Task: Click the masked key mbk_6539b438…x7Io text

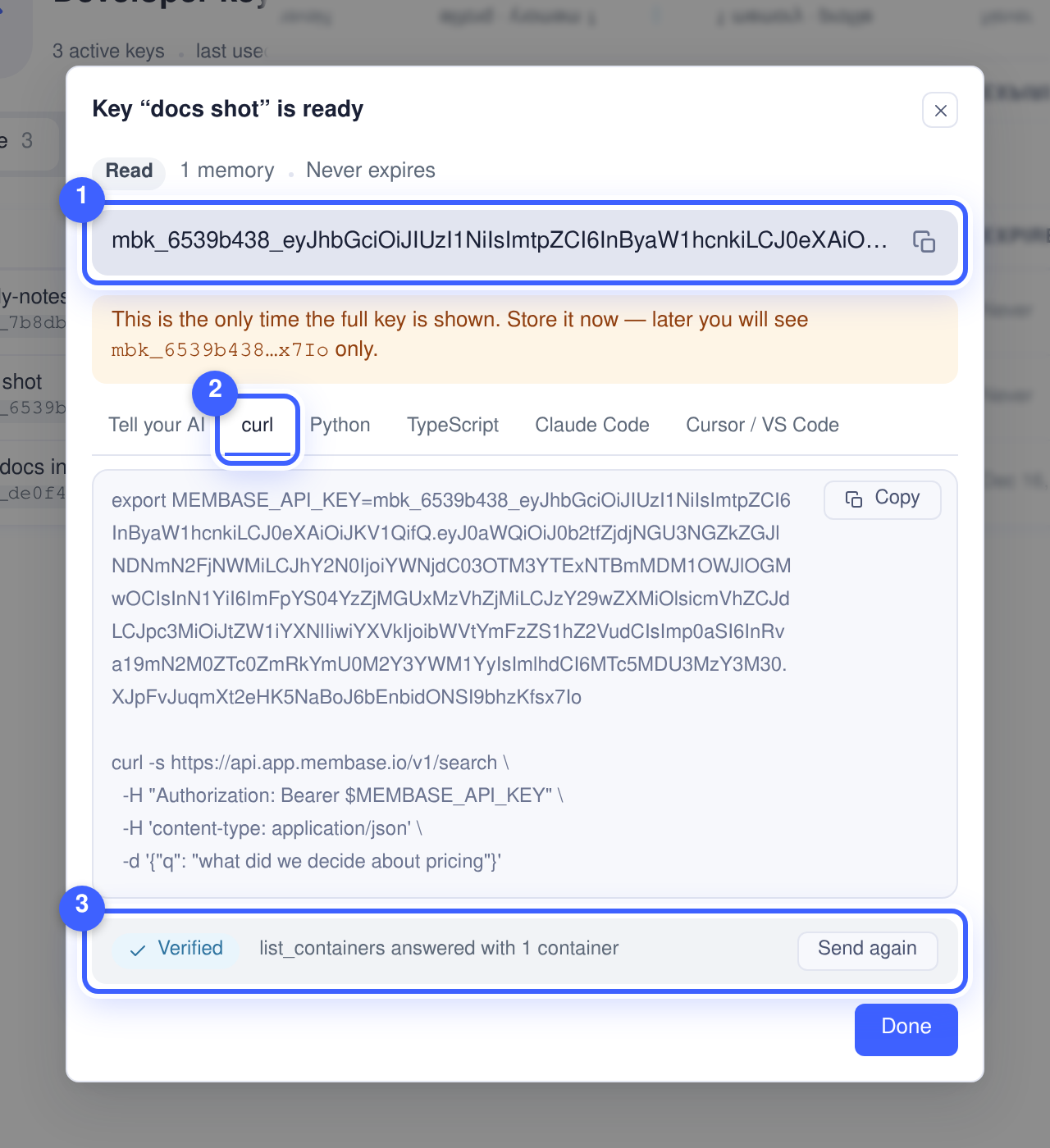Action: [220, 351]
